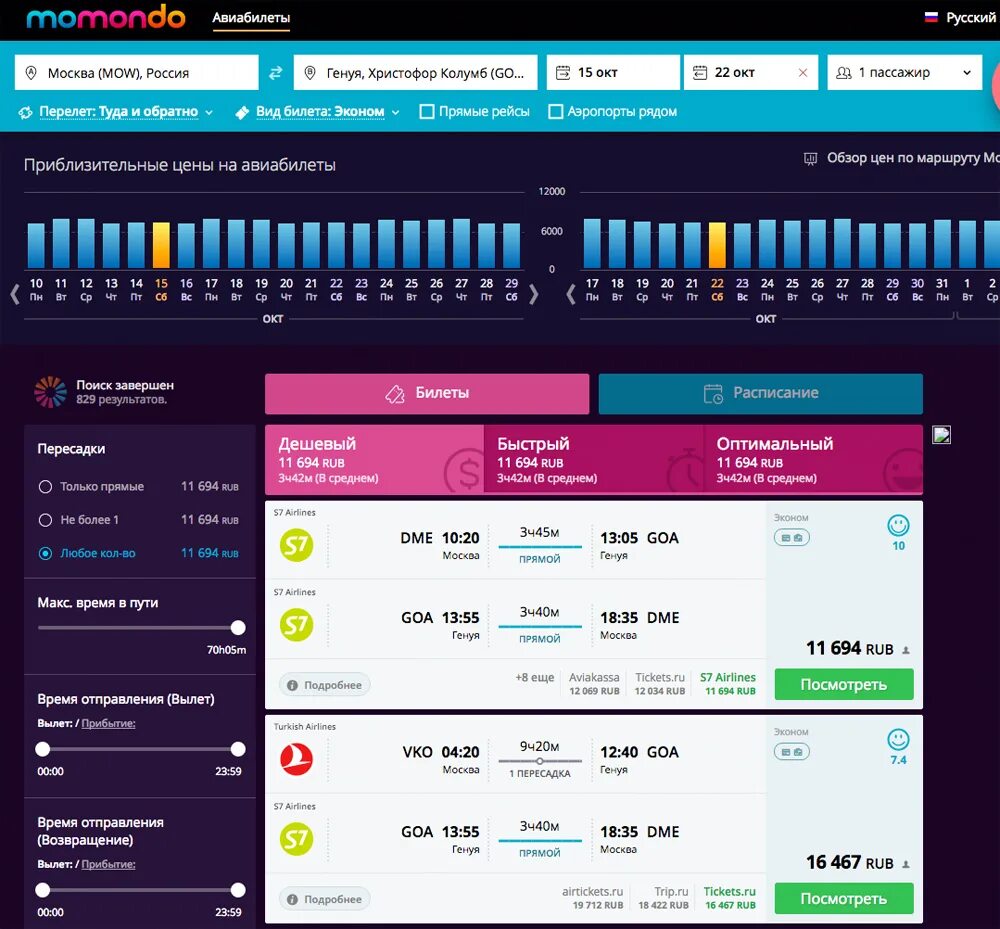Select Любое кол-во radio option

pos(45,553)
